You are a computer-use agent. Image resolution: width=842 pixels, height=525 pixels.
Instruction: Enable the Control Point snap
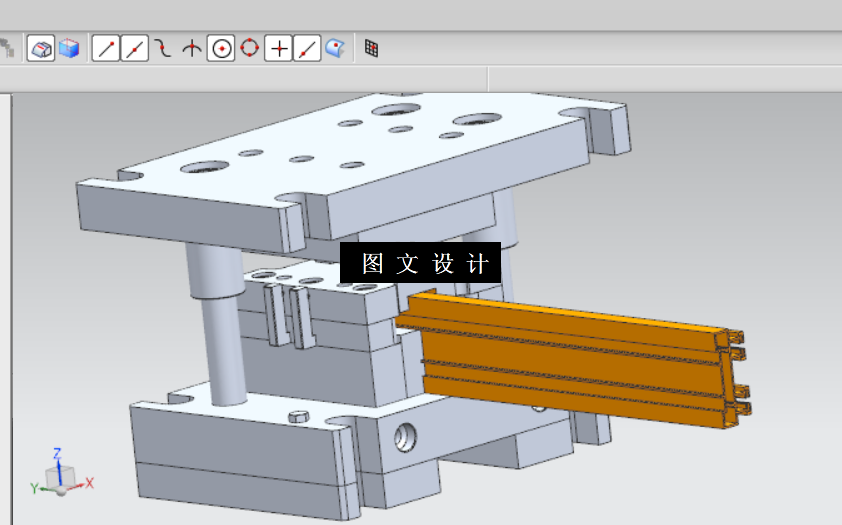(x=163, y=48)
